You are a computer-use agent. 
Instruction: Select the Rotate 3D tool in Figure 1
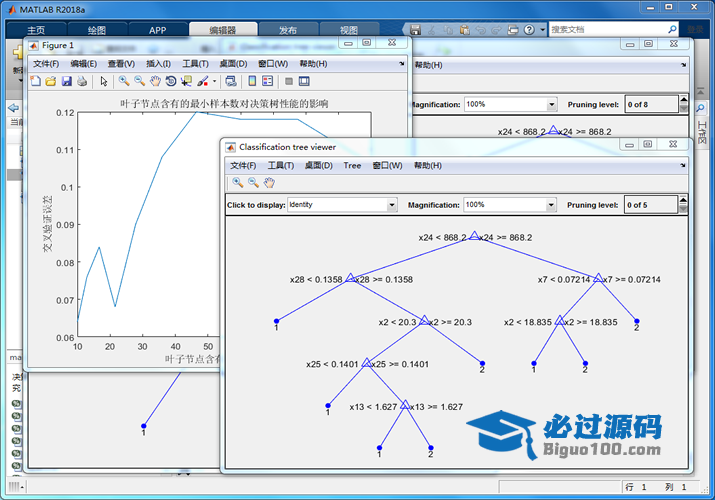[171, 81]
